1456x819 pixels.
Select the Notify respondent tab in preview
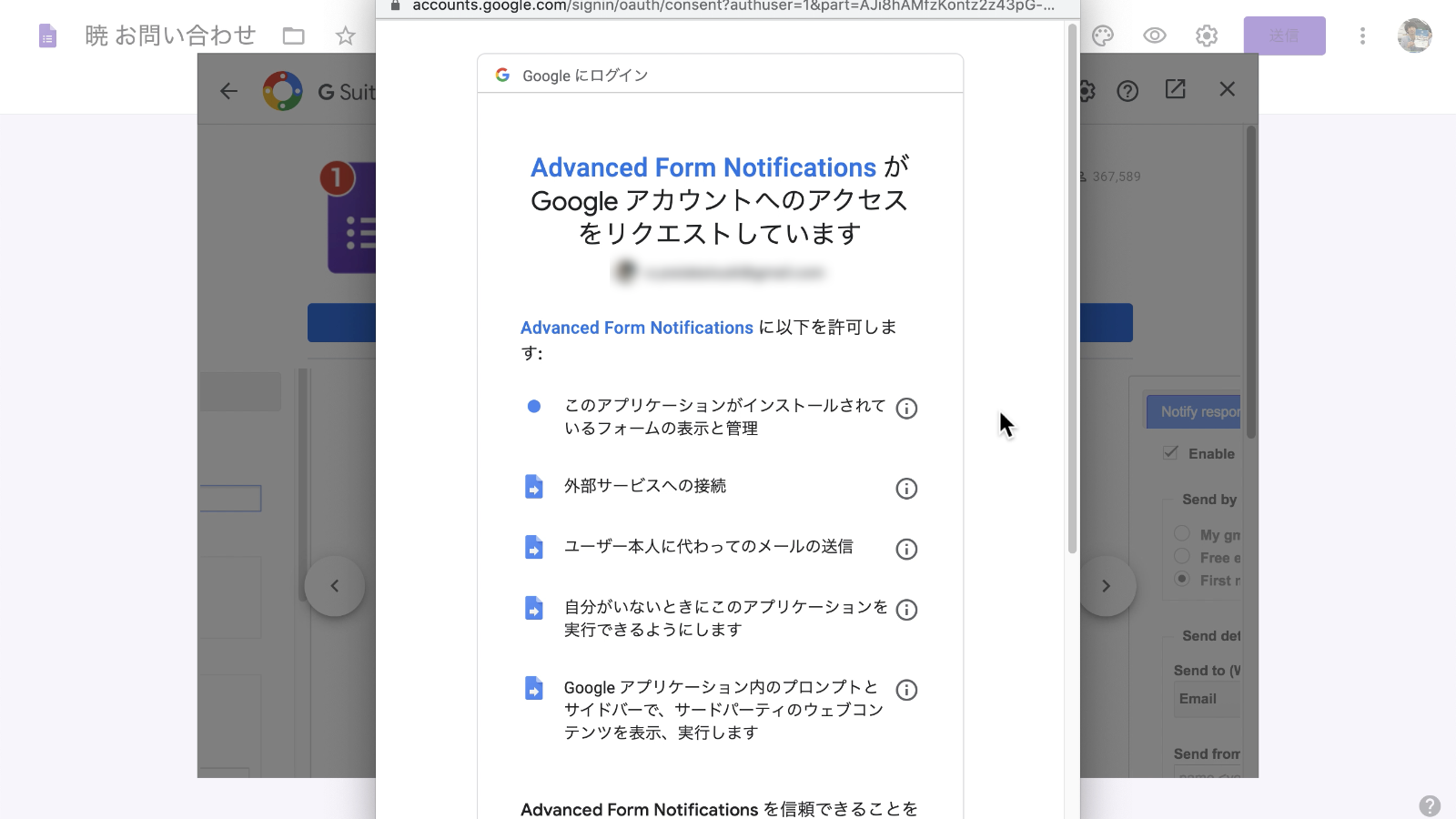[1194, 412]
